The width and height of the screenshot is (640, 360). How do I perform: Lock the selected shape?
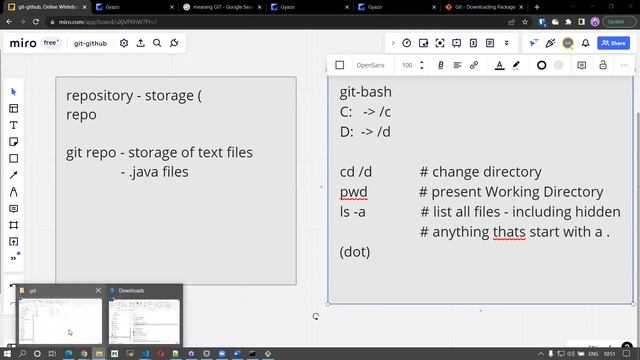coord(603,65)
